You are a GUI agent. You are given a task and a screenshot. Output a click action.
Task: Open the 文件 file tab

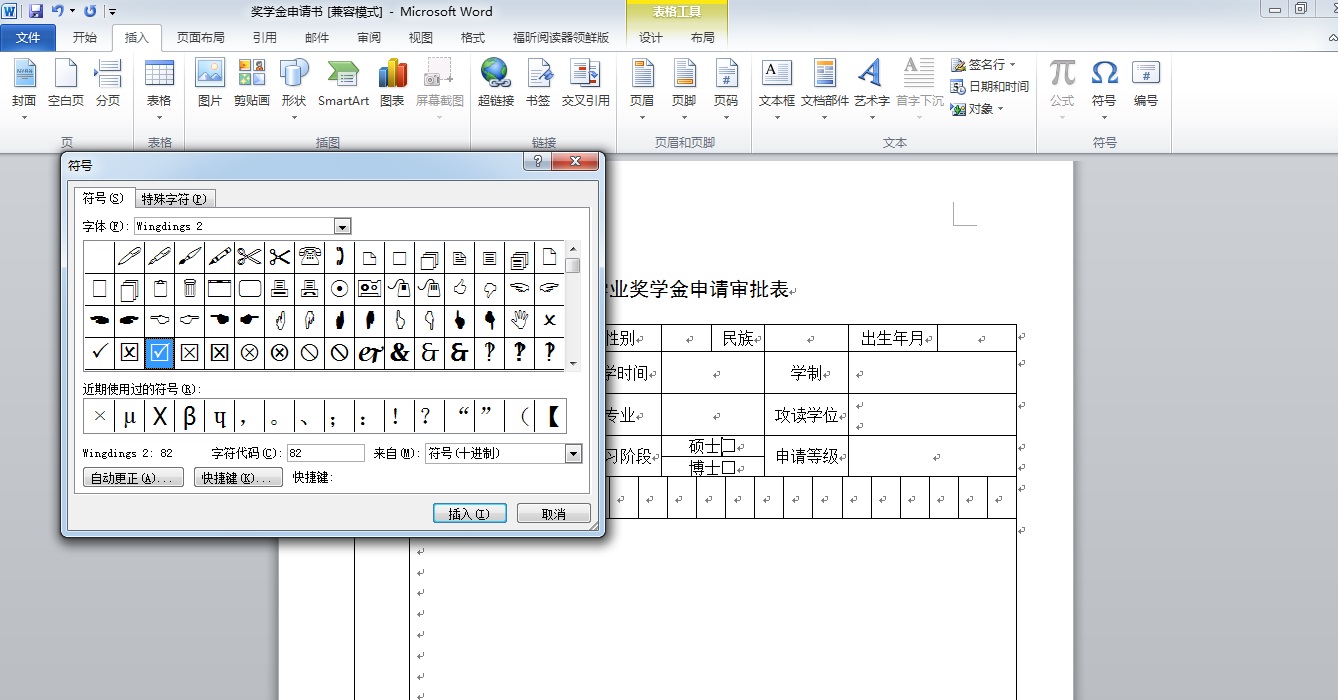pyautogui.click(x=28, y=37)
